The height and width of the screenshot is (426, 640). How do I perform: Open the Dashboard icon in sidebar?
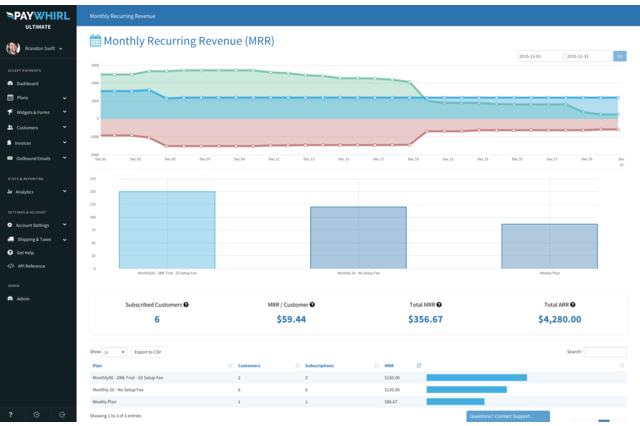pos(10,84)
